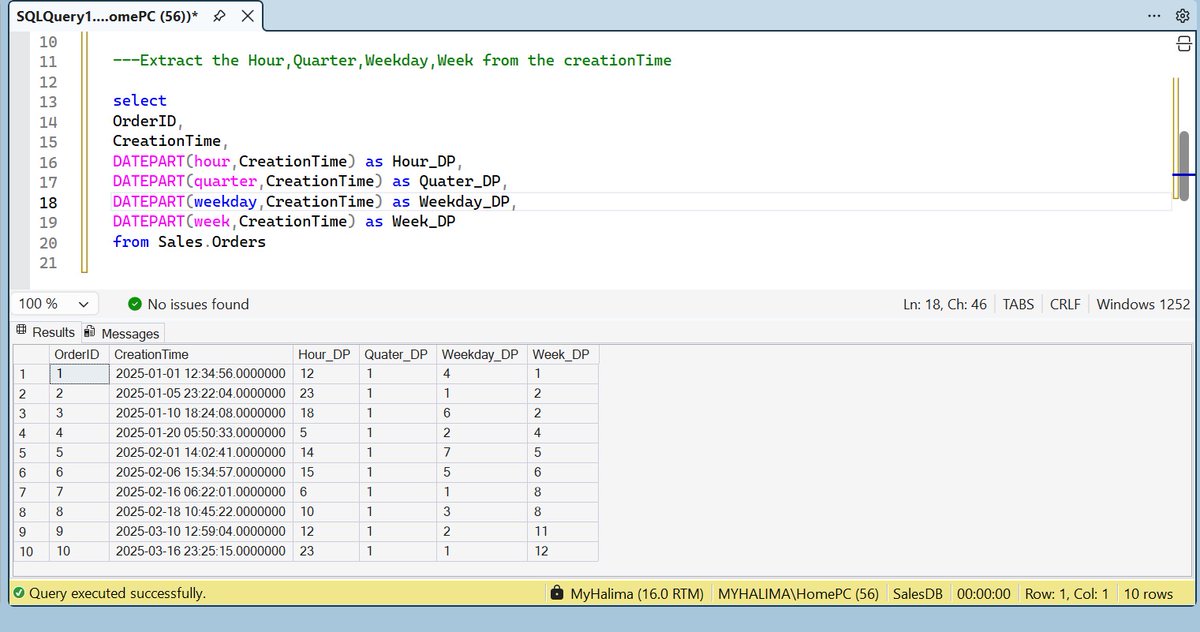1200x632 pixels.
Task: Click cell '2025-02-06 15:34:57.0000000'
Action: click(x=200, y=472)
